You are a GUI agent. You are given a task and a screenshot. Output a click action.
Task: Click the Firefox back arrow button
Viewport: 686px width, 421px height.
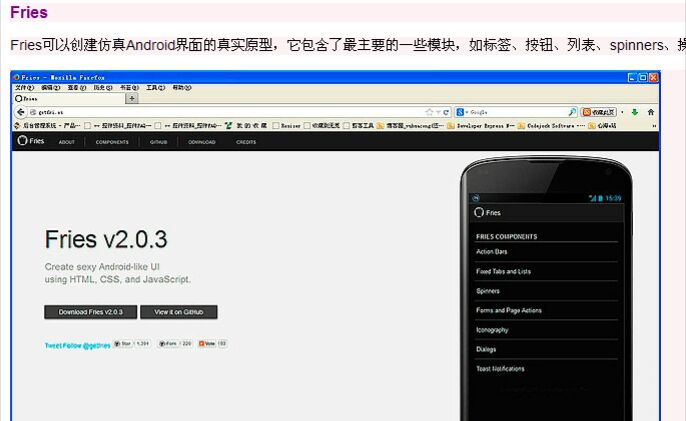[21, 112]
